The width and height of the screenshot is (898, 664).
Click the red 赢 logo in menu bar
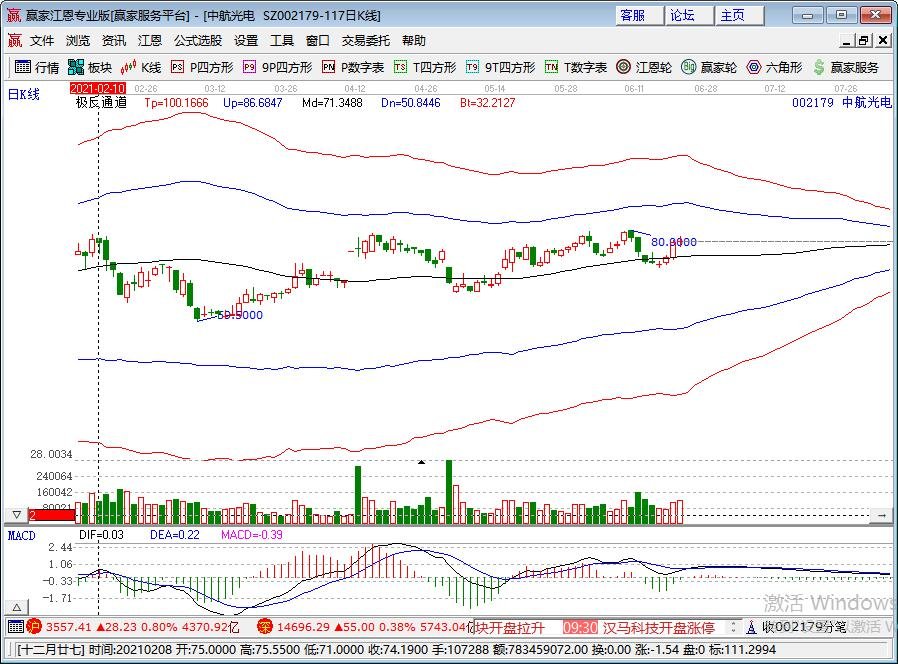click(x=14, y=40)
